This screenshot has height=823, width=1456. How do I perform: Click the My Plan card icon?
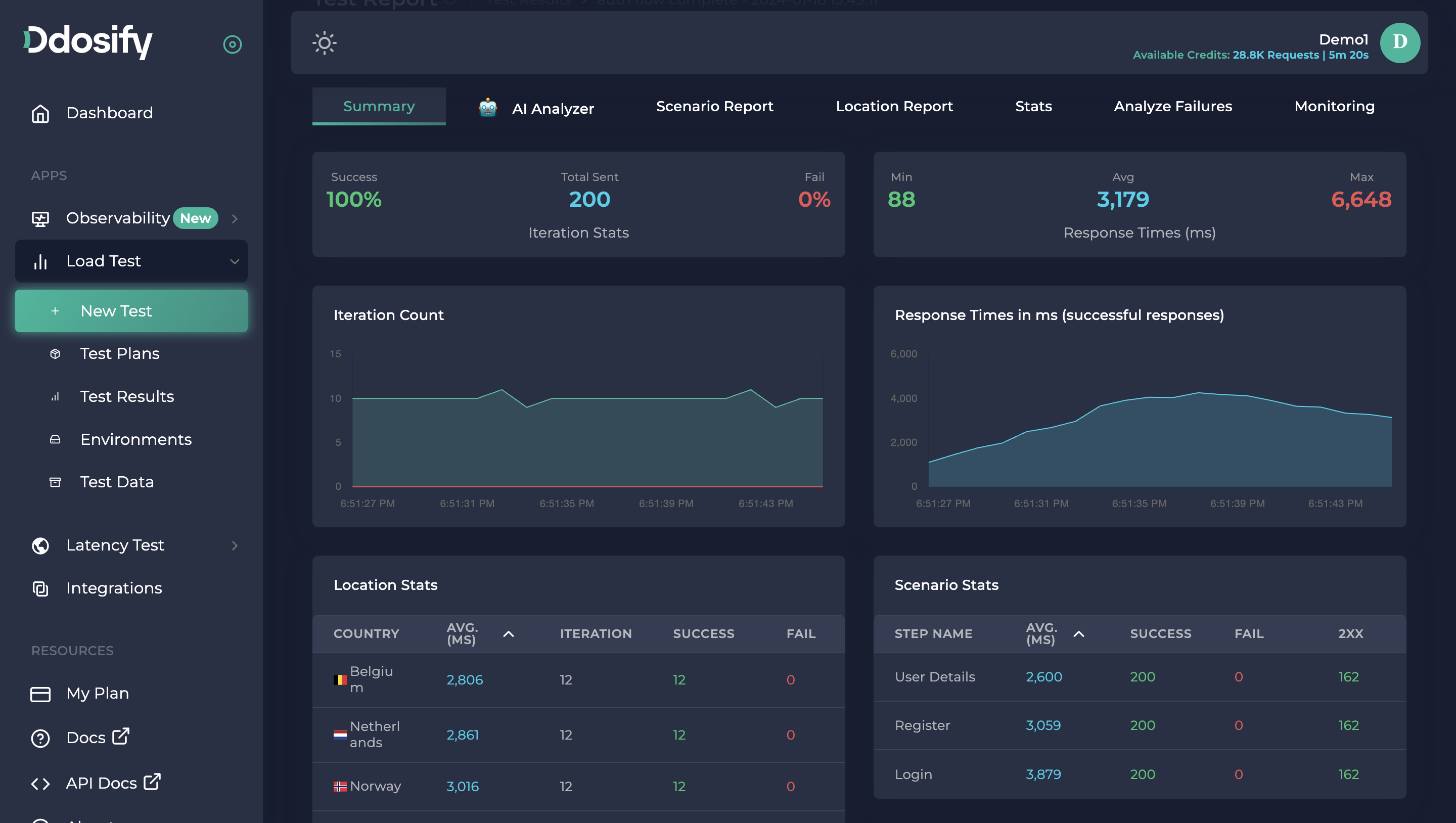(40, 694)
